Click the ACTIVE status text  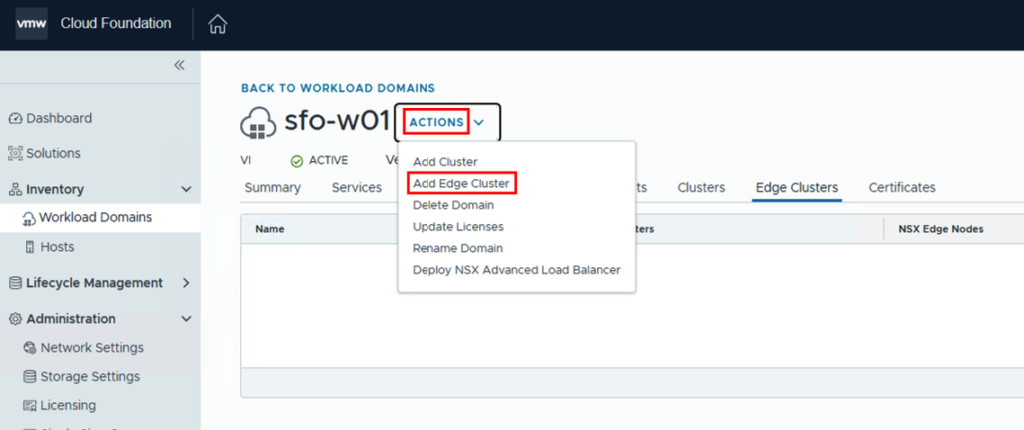(328, 161)
